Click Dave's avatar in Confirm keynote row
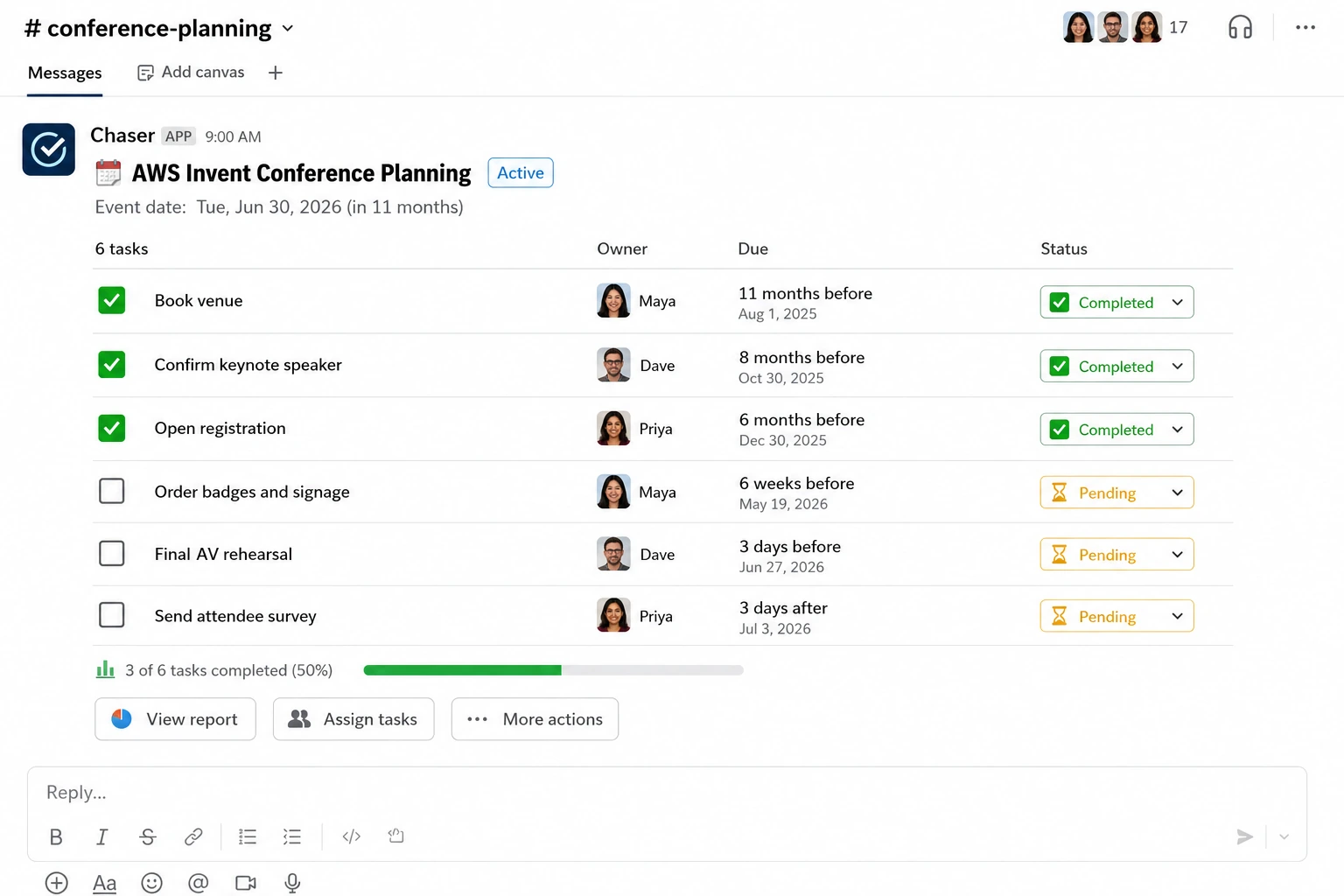The width and height of the screenshot is (1344, 896). coord(613,365)
